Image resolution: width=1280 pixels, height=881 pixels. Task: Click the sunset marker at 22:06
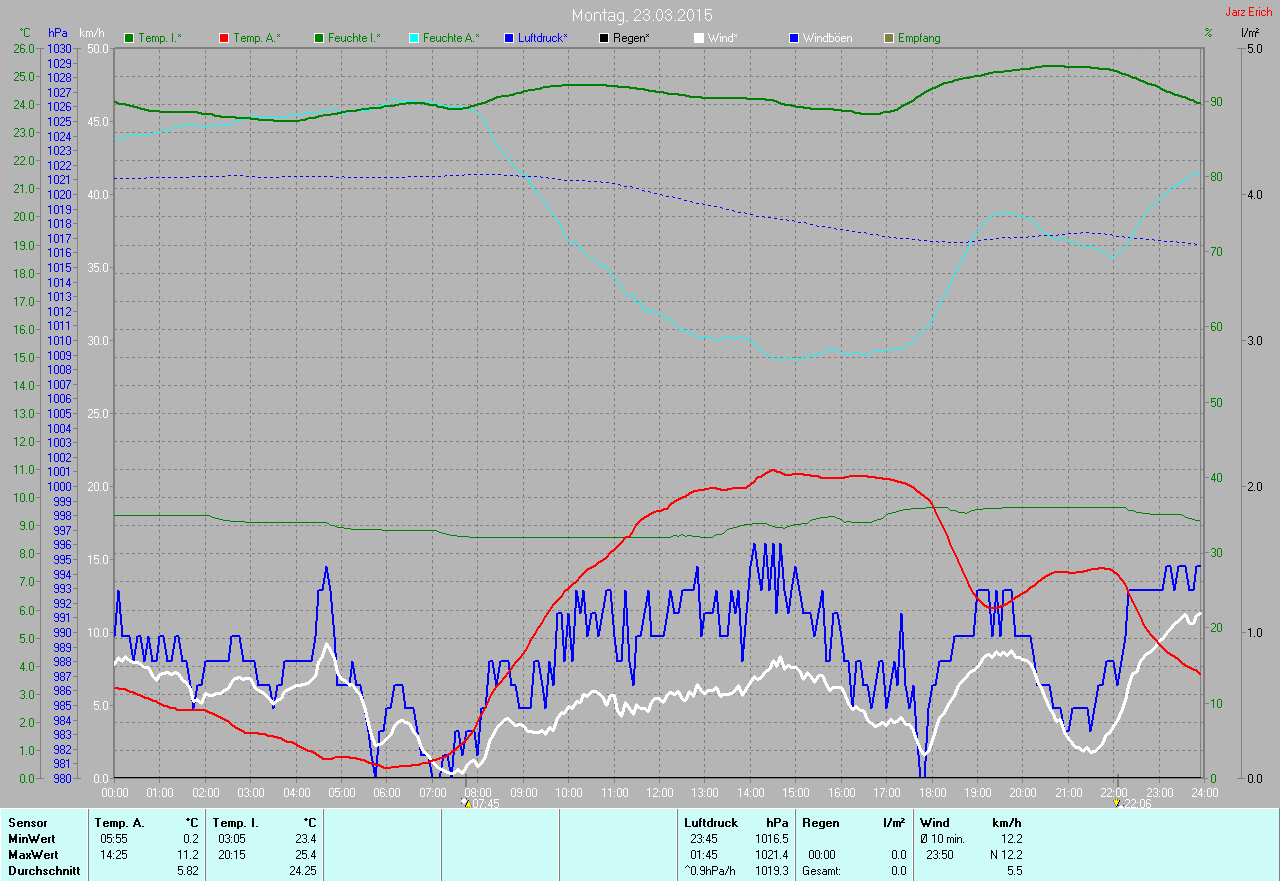pyautogui.click(x=1117, y=802)
